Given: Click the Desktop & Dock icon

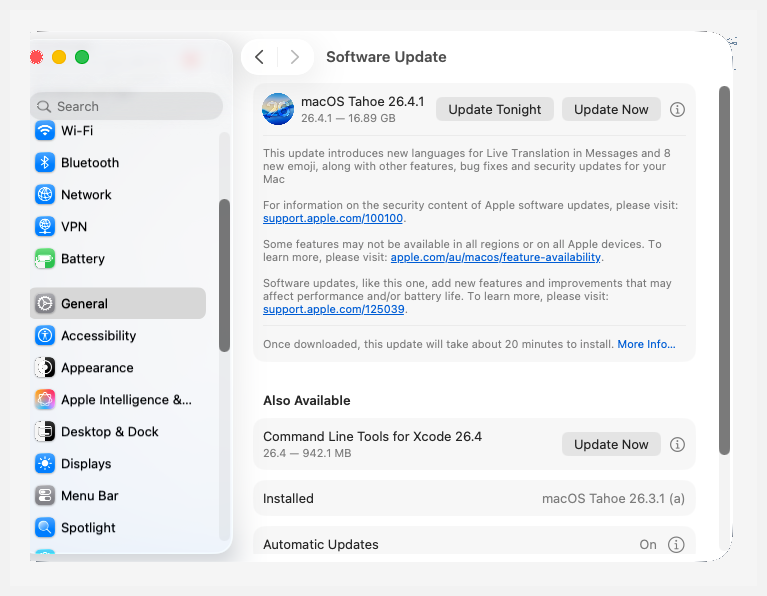Looking at the screenshot, I should [45, 432].
